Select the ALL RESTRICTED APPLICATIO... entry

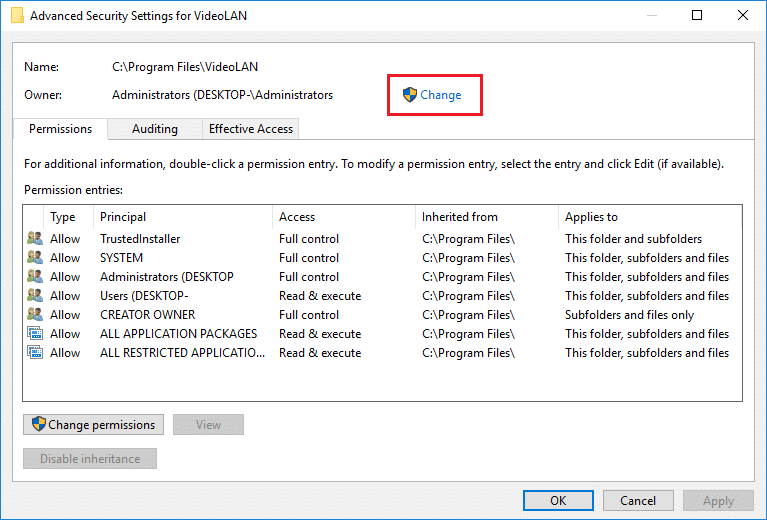(x=182, y=353)
